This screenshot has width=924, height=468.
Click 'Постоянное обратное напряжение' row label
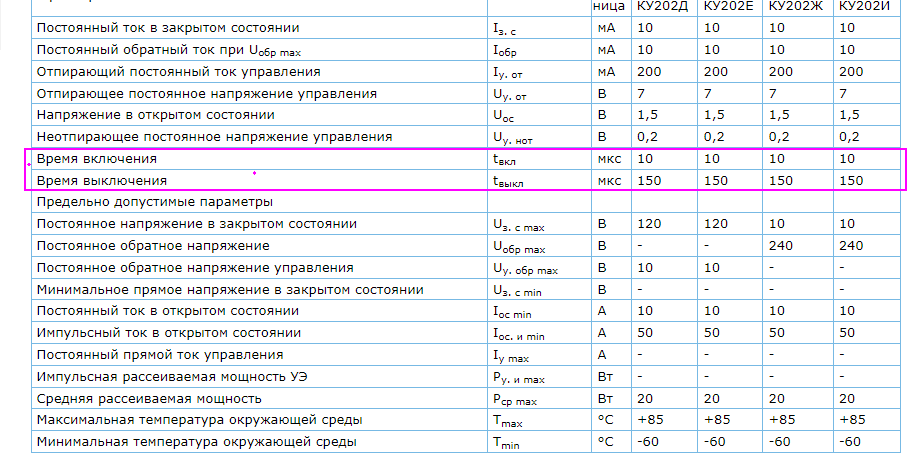153,246
